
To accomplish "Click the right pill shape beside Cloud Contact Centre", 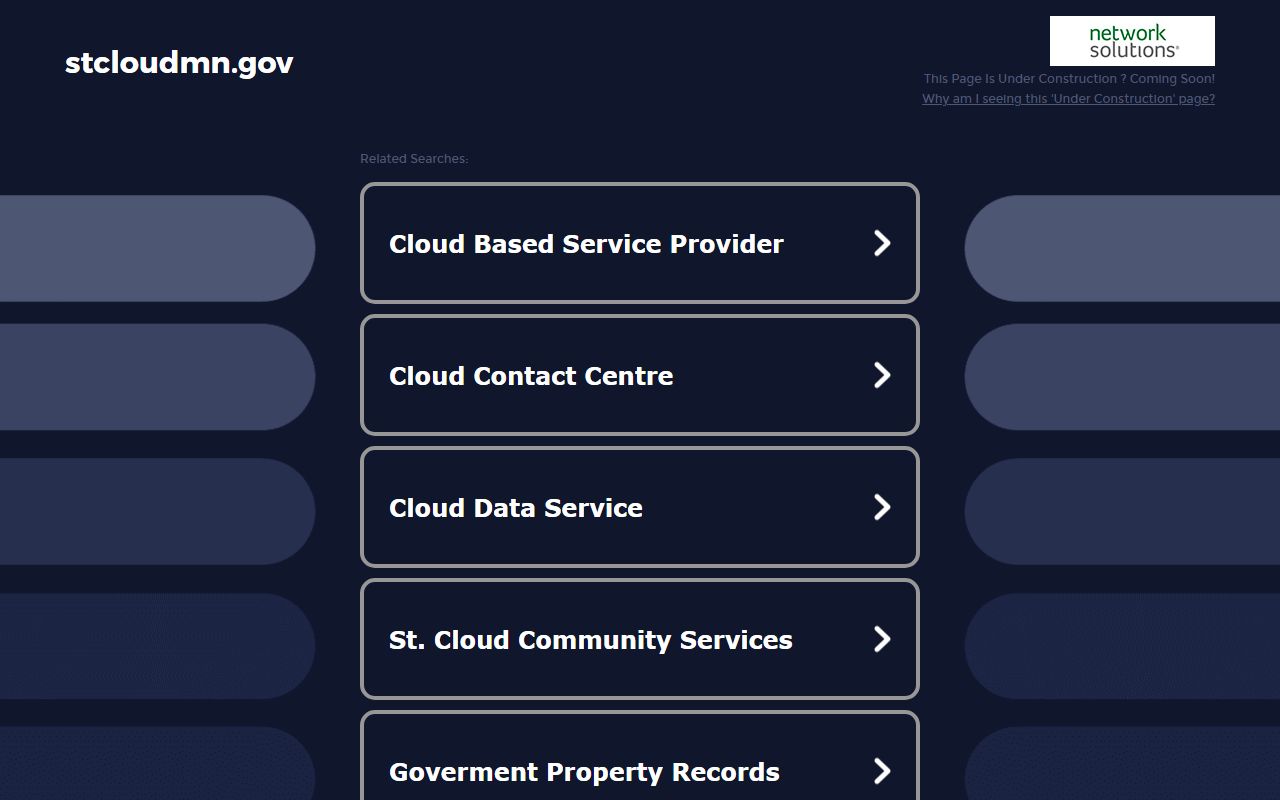I will 1120,377.
